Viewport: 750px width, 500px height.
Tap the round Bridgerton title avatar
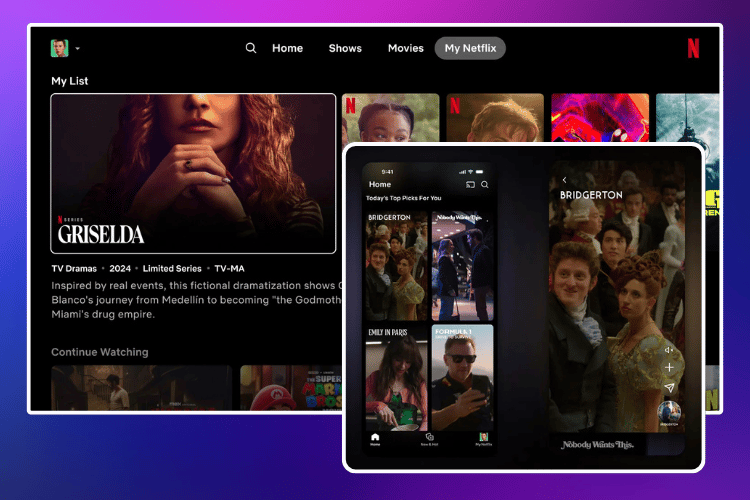pos(669,412)
